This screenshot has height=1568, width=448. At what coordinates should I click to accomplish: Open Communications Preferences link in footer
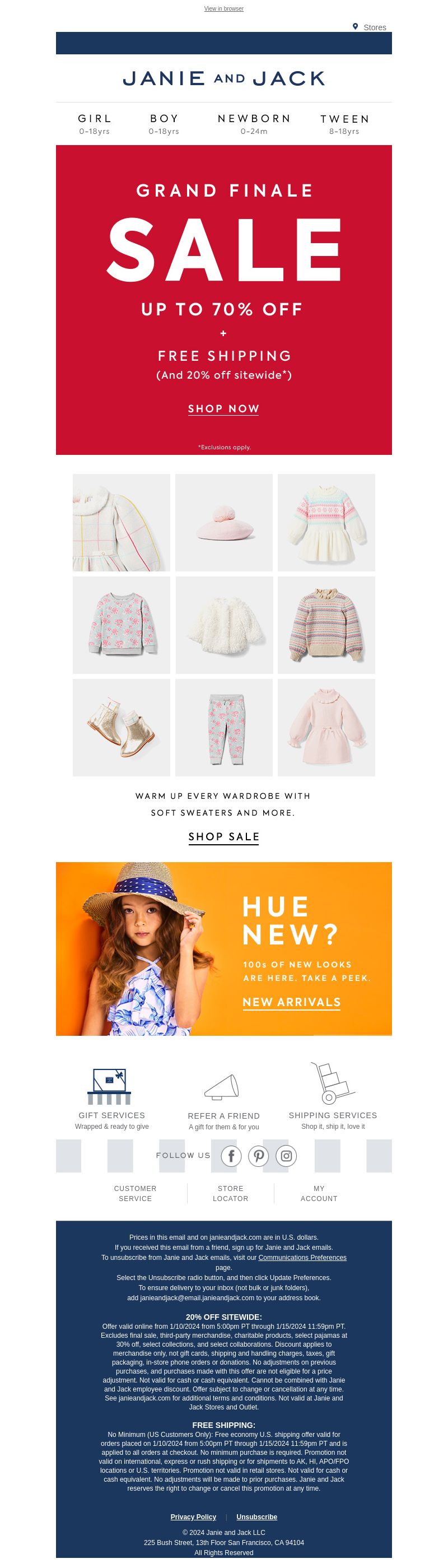coord(302,1258)
